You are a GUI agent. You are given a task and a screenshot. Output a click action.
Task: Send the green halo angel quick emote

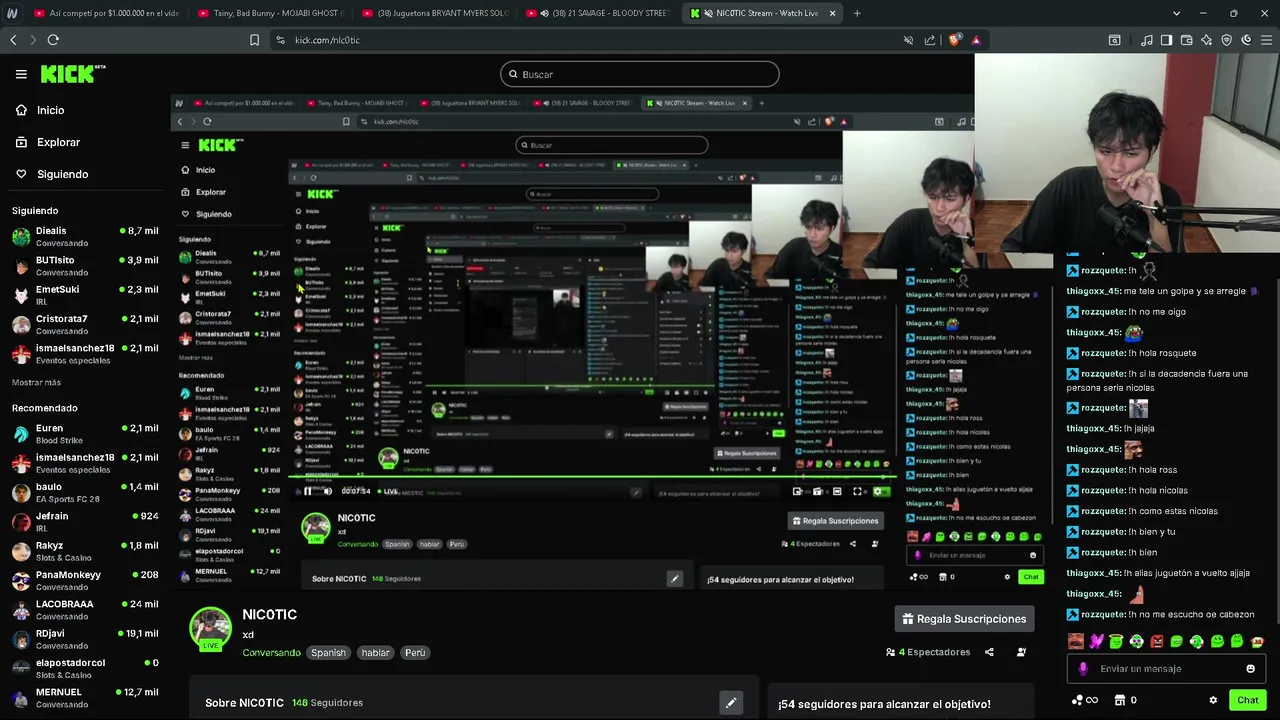(x=1116, y=642)
